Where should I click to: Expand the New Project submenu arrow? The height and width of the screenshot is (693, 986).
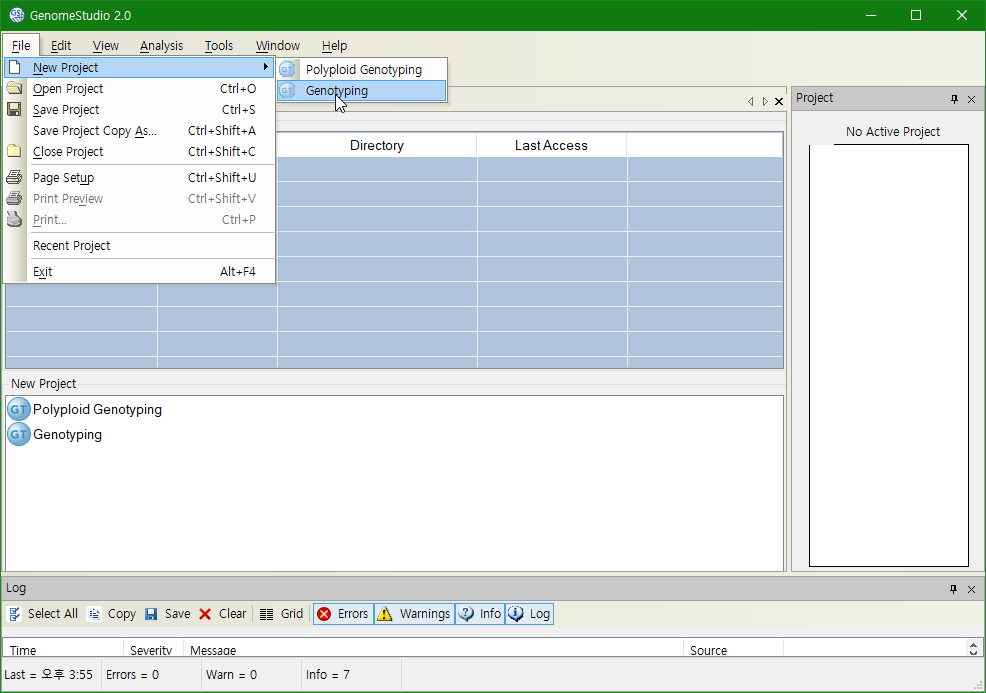tap(266, 67)
